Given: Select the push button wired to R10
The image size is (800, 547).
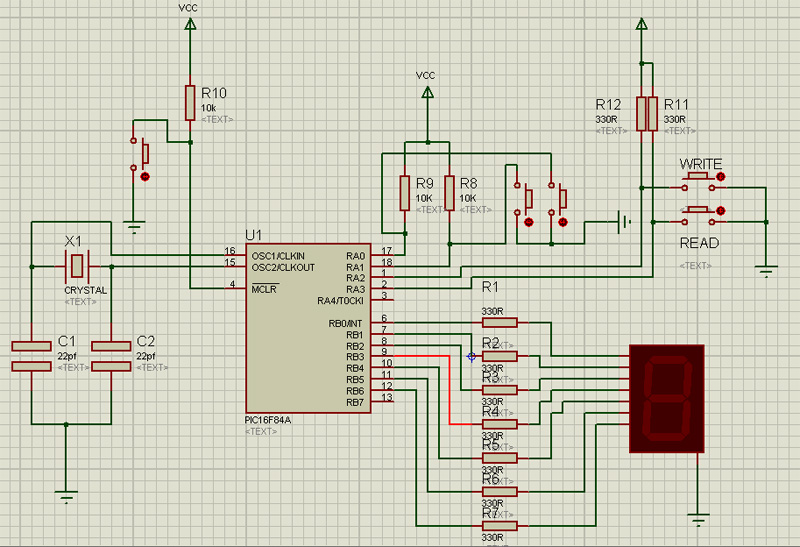Looking at the screenshot, I should (x=140, y=153).
